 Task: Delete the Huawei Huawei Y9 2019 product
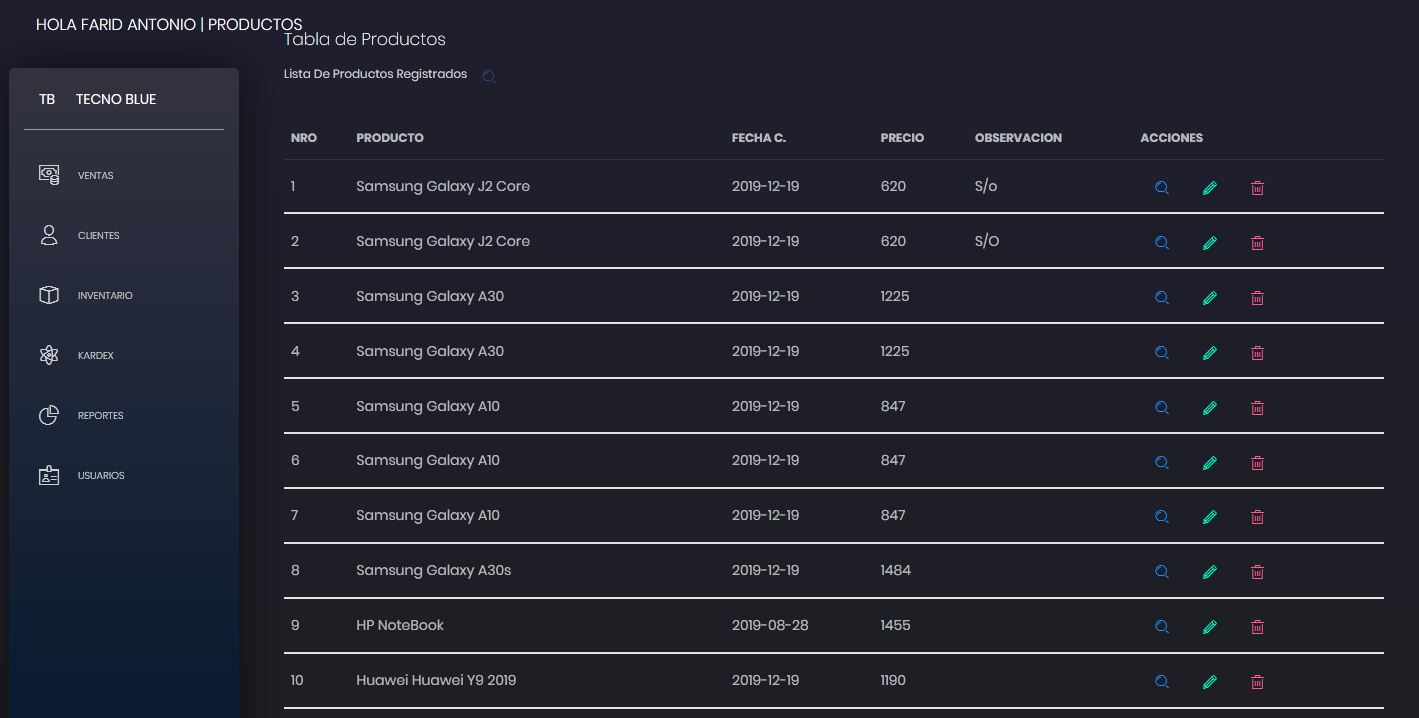click(x=1258, y=682)
